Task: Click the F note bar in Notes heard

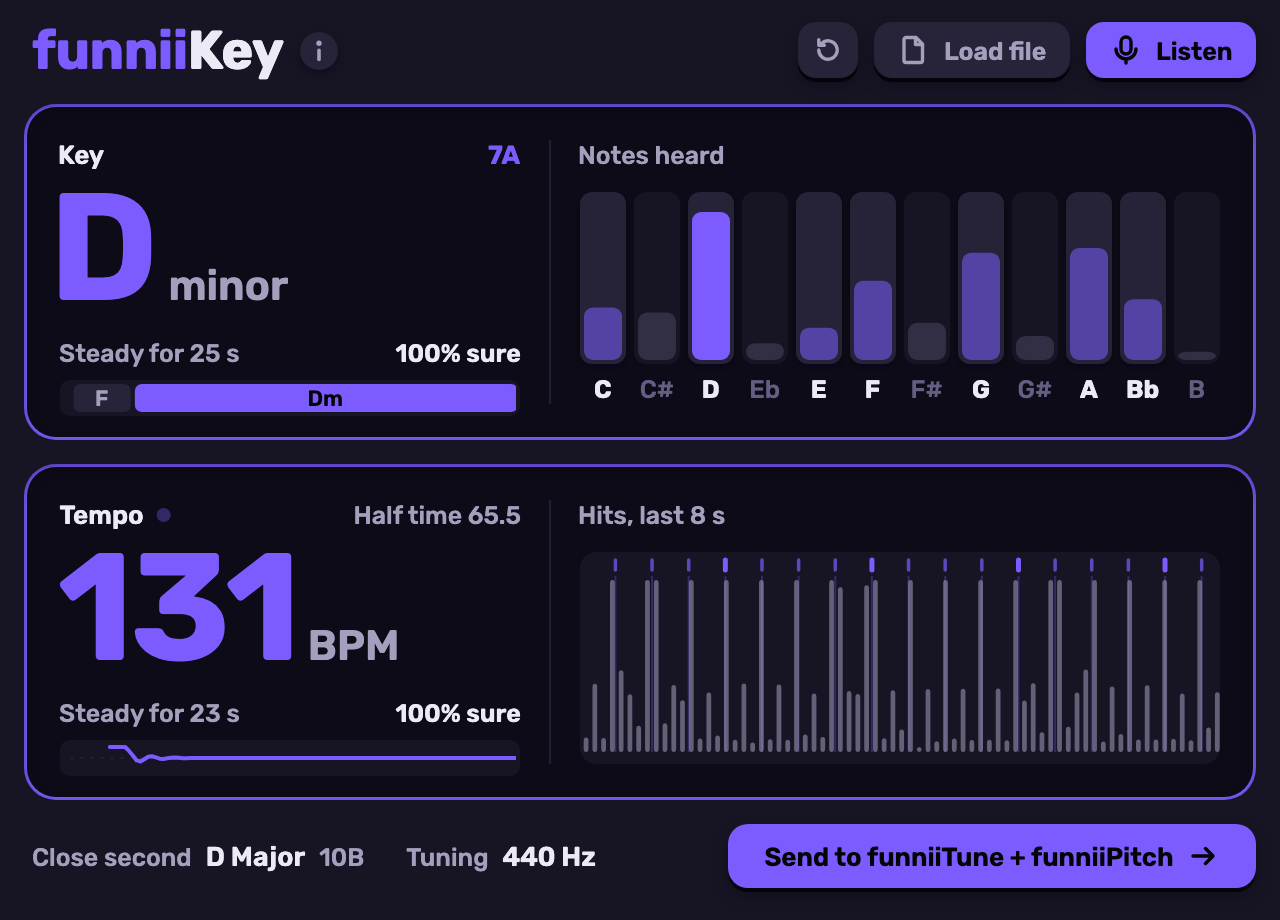Action: tap(873, 277)
